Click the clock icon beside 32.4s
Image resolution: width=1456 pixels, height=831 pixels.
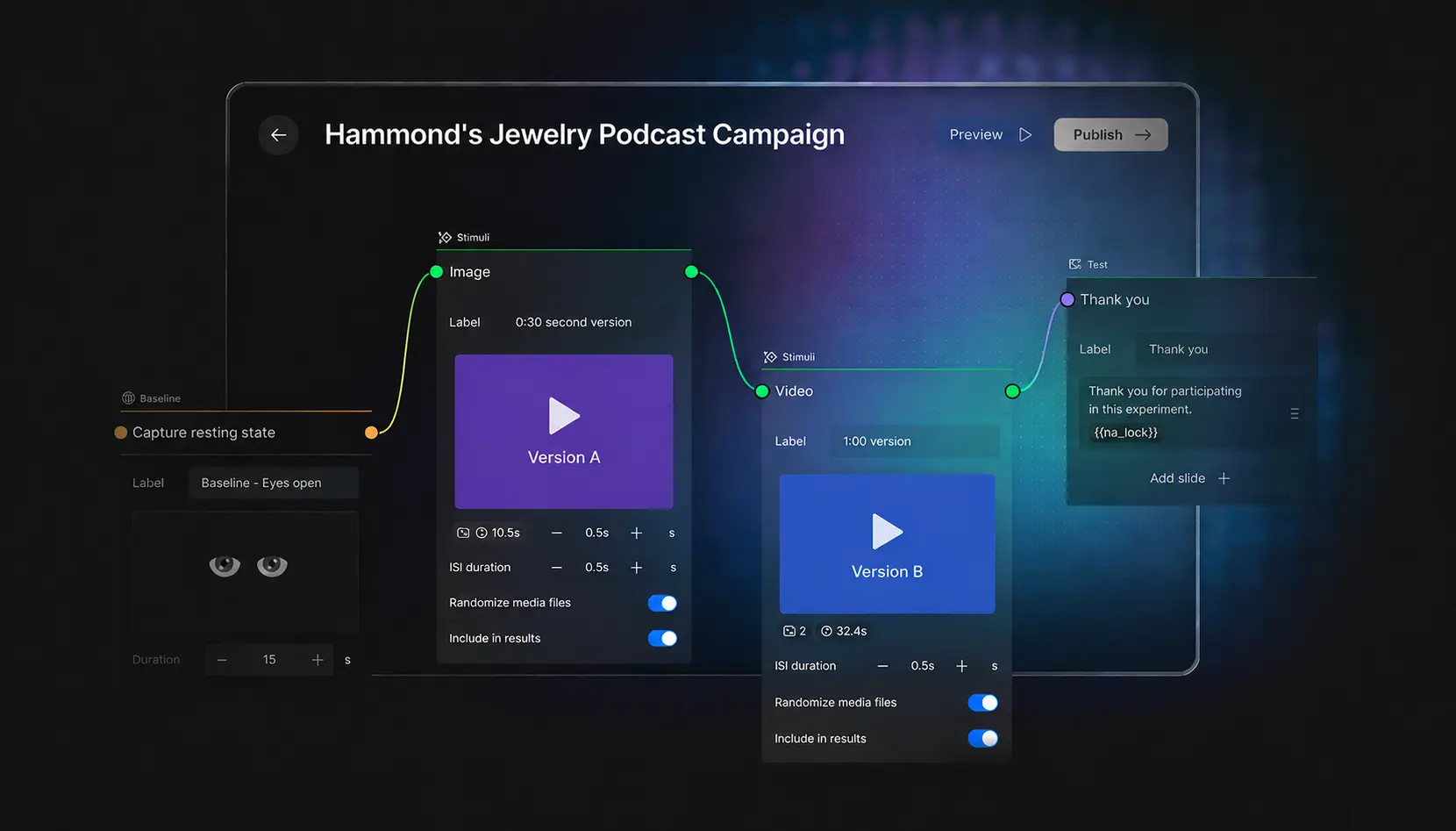pyautogui.click(x=826, y=631)
